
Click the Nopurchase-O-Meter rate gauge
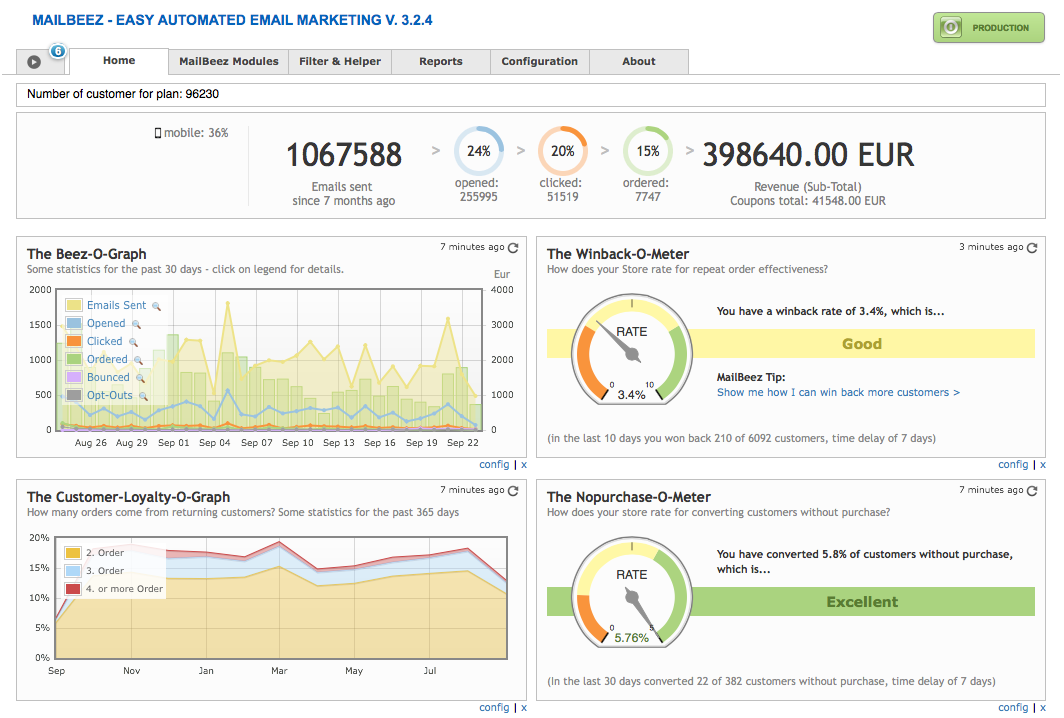pyautogui.click(x=632, y=593)
